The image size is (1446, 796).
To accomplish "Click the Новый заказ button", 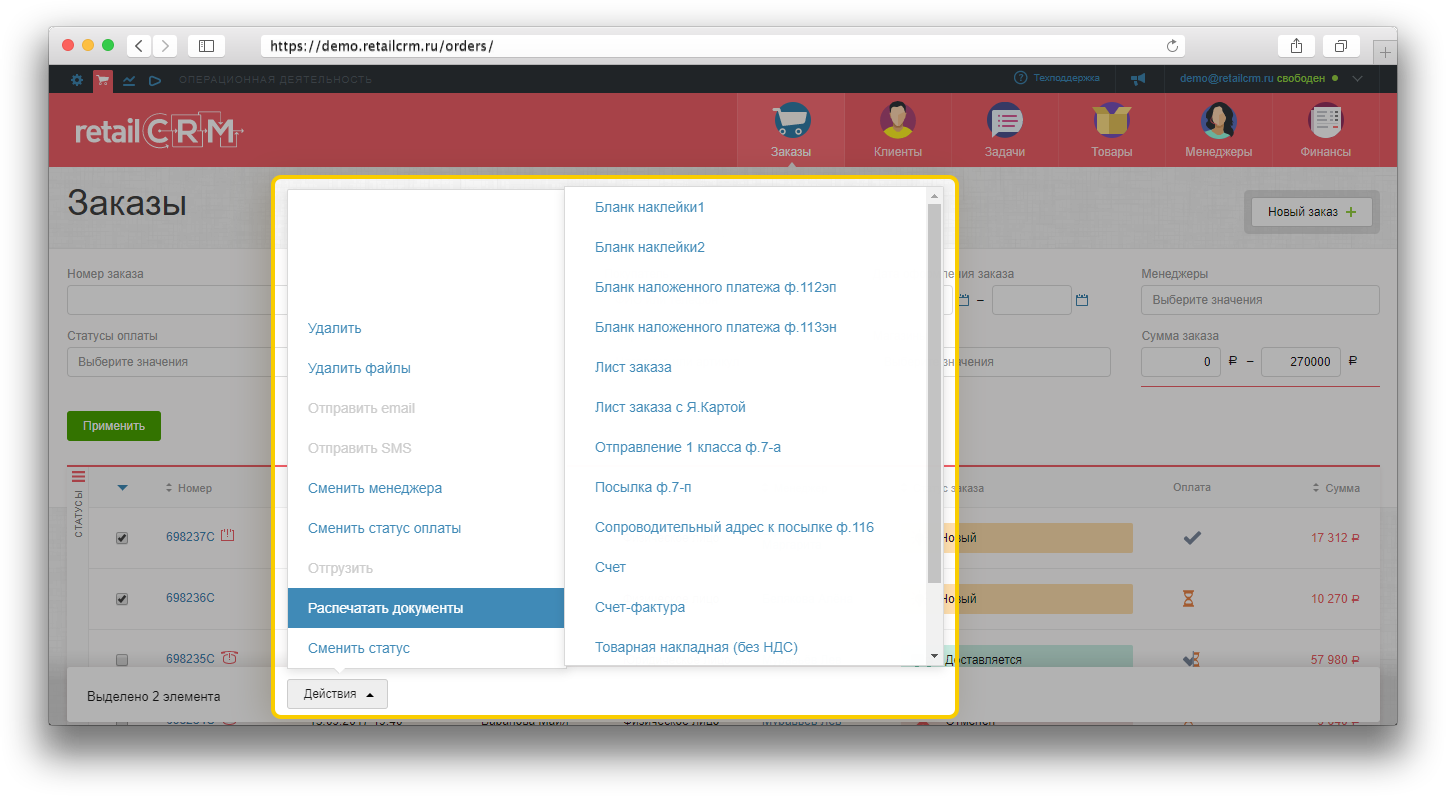I will click(x=1312, y=212).
